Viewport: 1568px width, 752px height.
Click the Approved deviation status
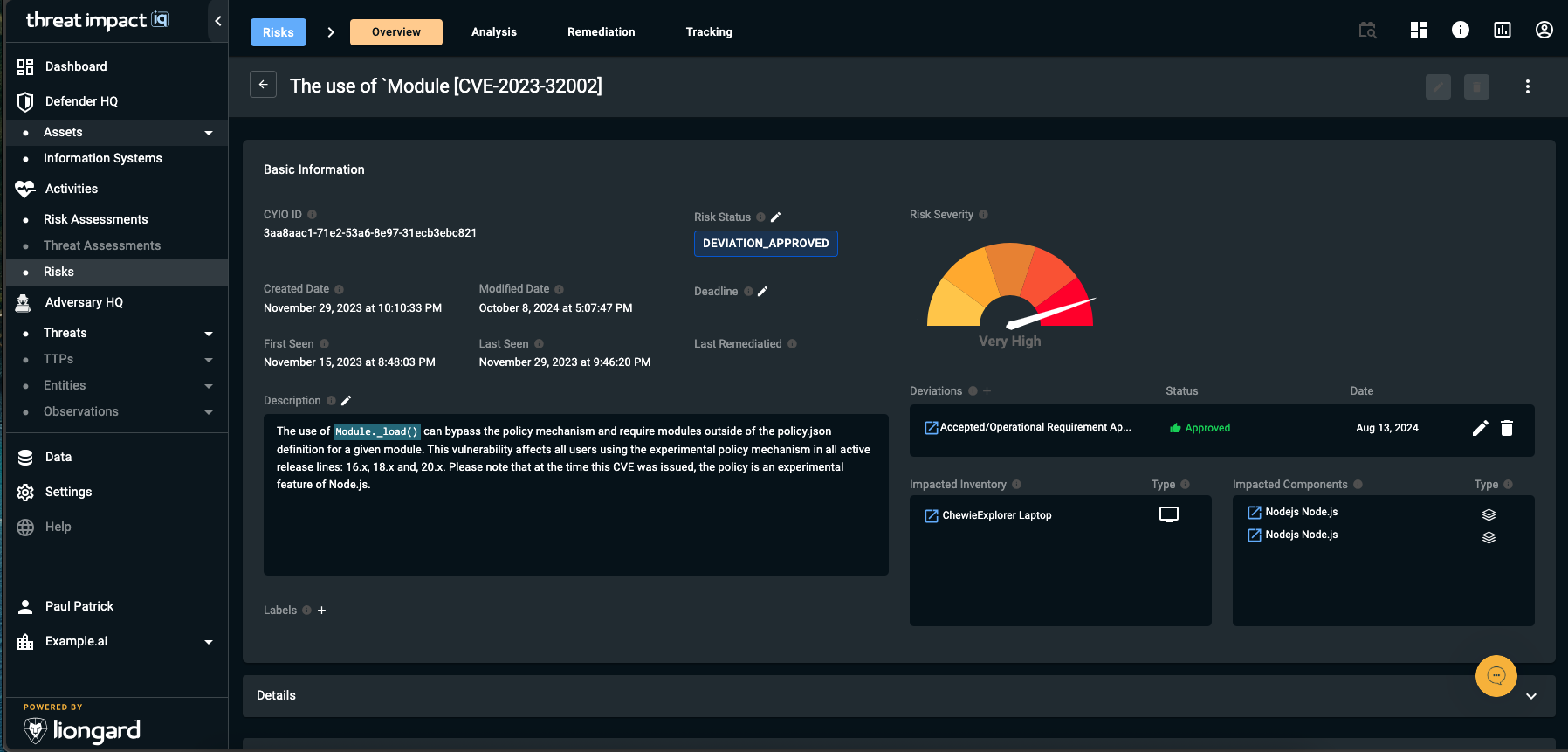(x=1200, y=428)
